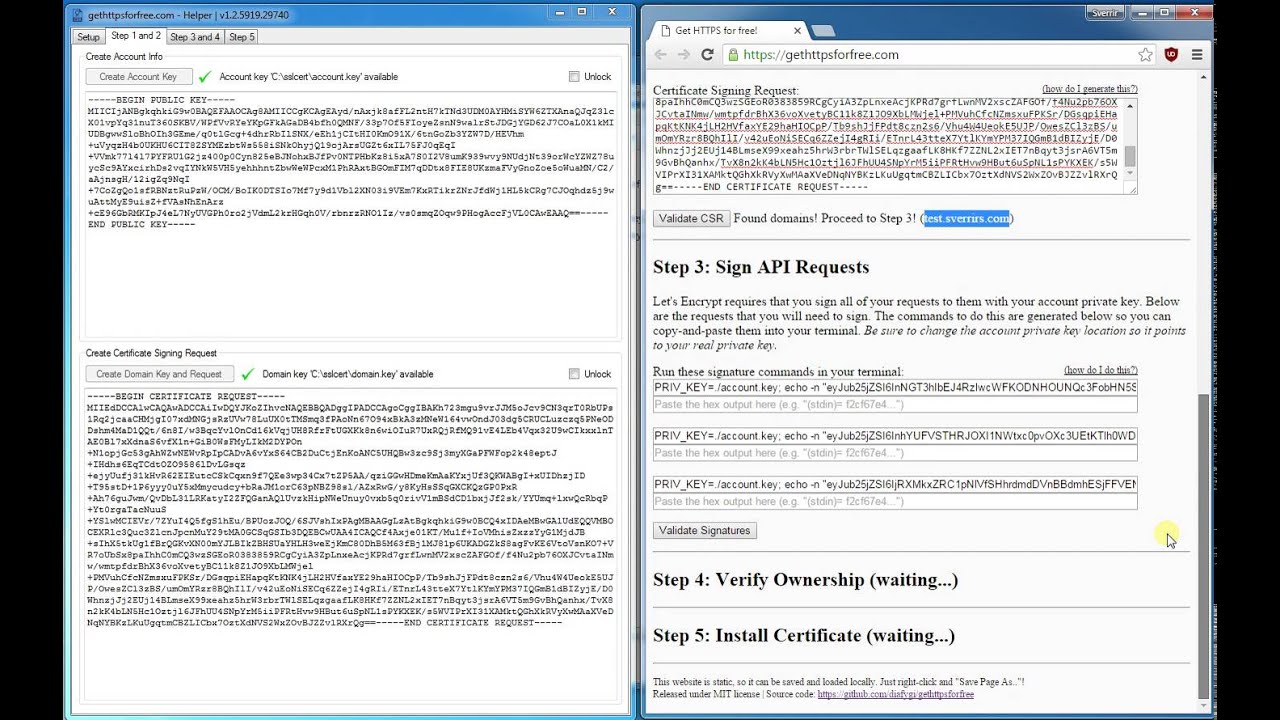1280x720 pixels.
Task: Open the 'how do I generate this?' link
Action: 1089,89
